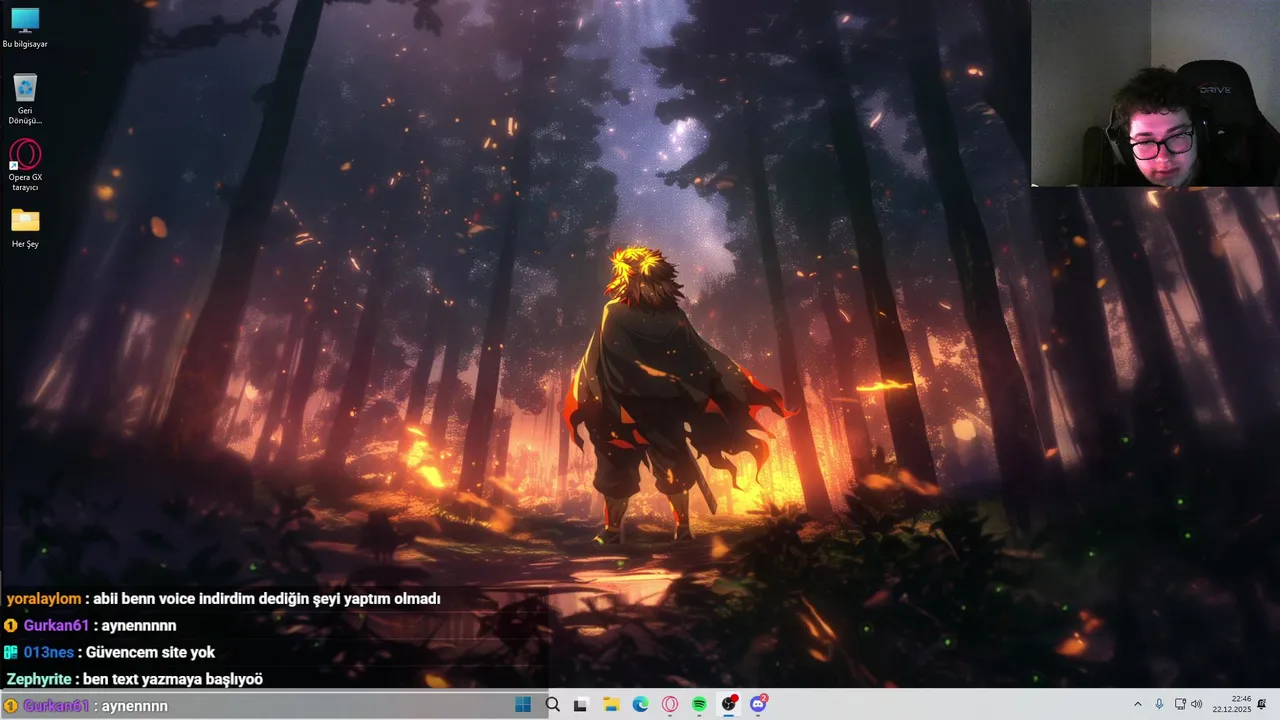Click chat username Gurkan61 in chat list

click(x=56, y=626)
